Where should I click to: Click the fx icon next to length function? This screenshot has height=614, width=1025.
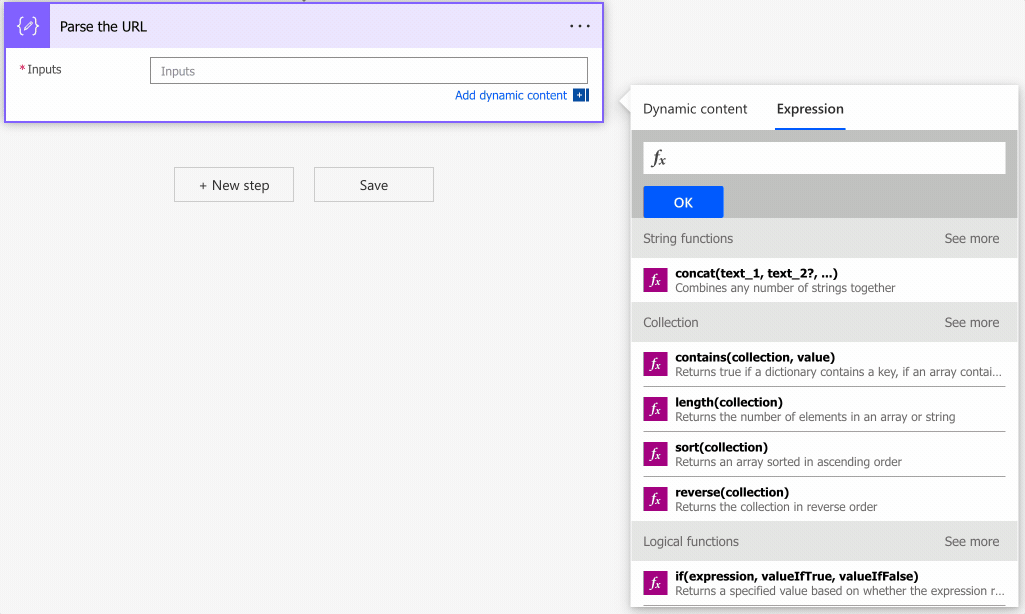pos(655,409)
